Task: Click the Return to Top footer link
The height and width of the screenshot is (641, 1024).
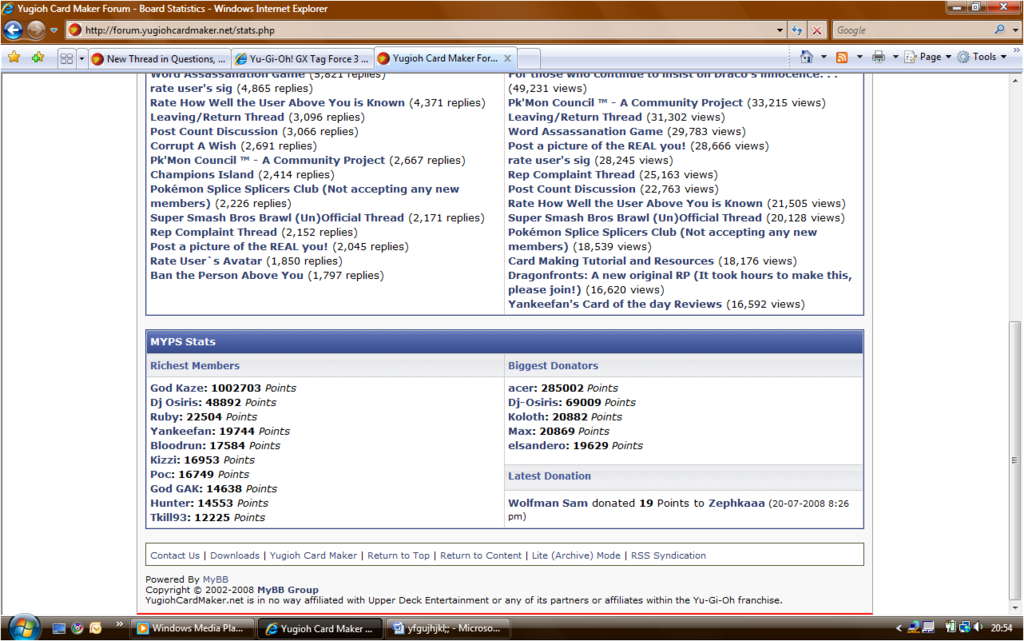Action: pyautogui.click(x=398, y=555)
